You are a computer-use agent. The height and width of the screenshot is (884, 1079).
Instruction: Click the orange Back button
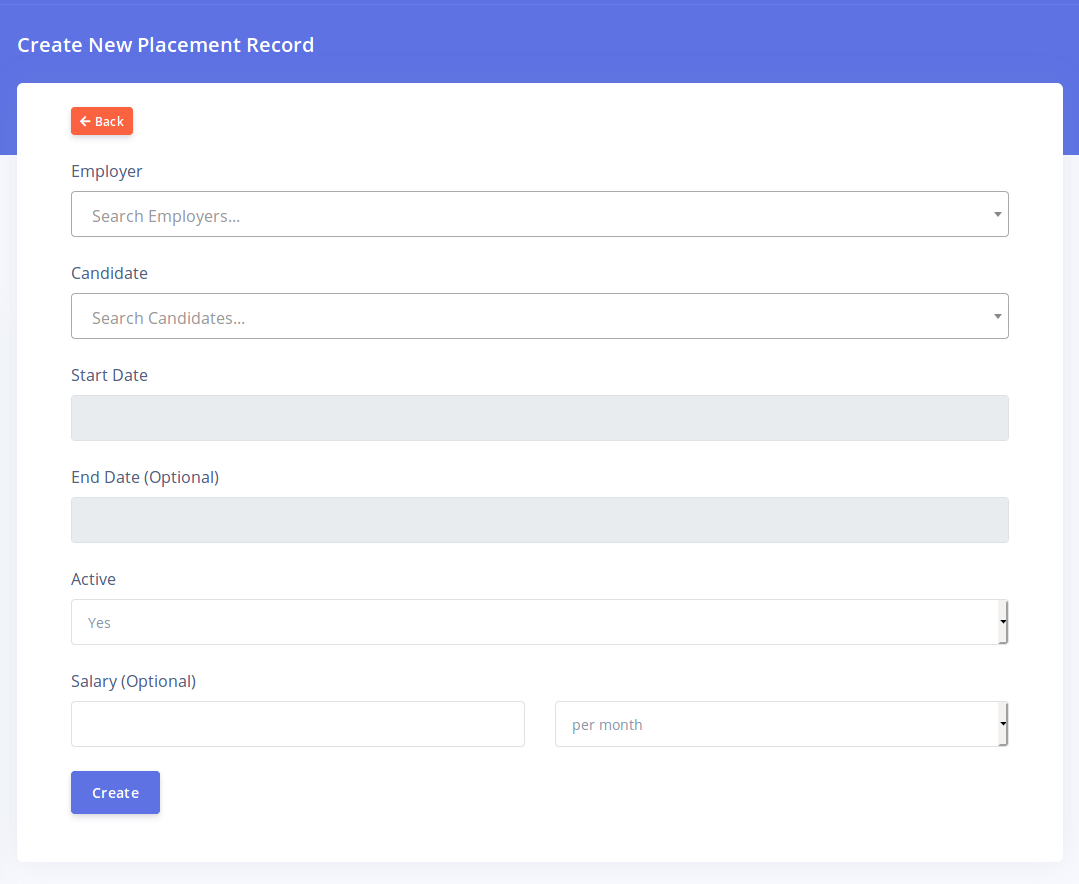pos(102,121)
